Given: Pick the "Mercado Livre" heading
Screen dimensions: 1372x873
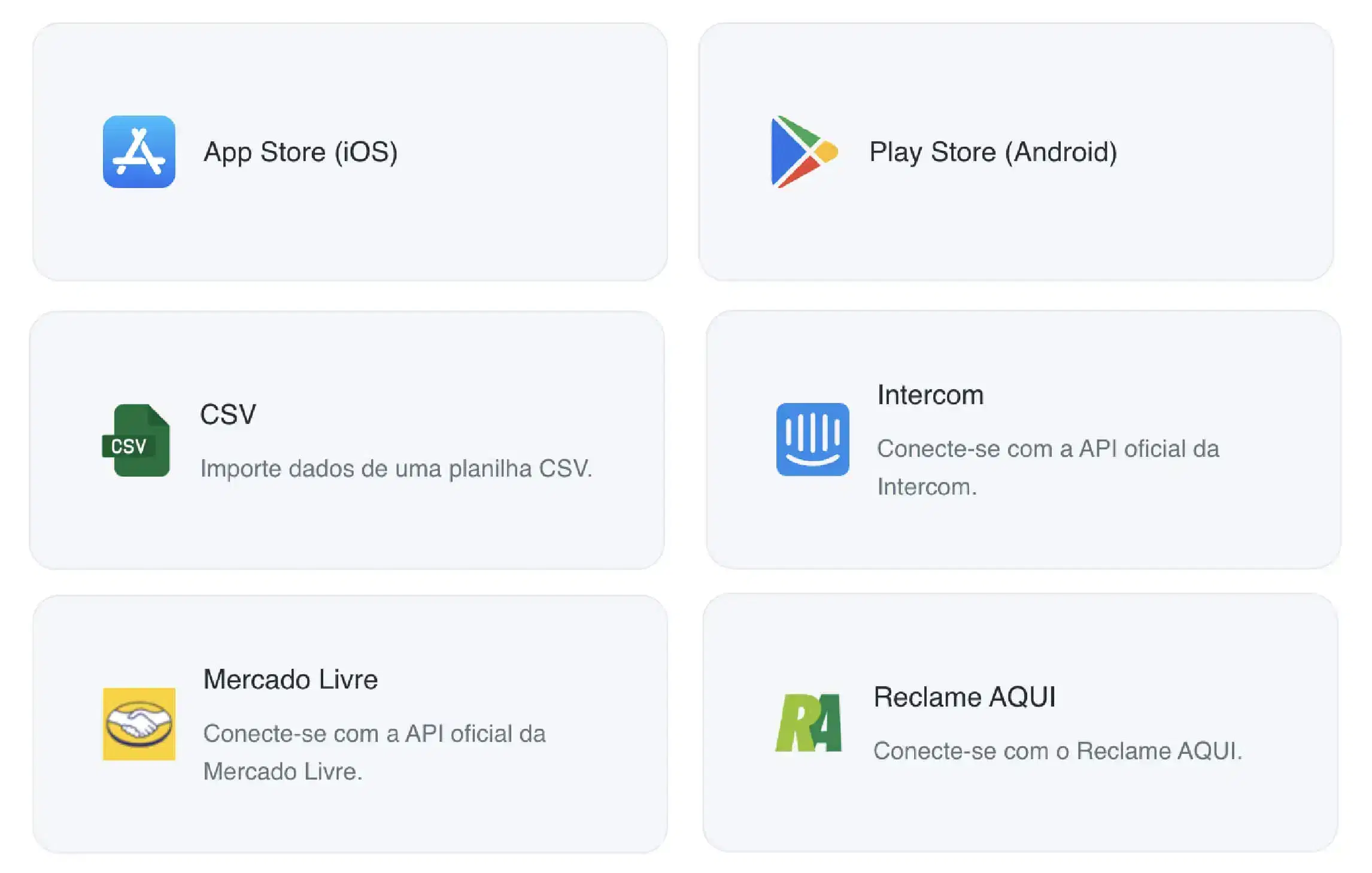Looking at the screenshot, I should 290,680.
